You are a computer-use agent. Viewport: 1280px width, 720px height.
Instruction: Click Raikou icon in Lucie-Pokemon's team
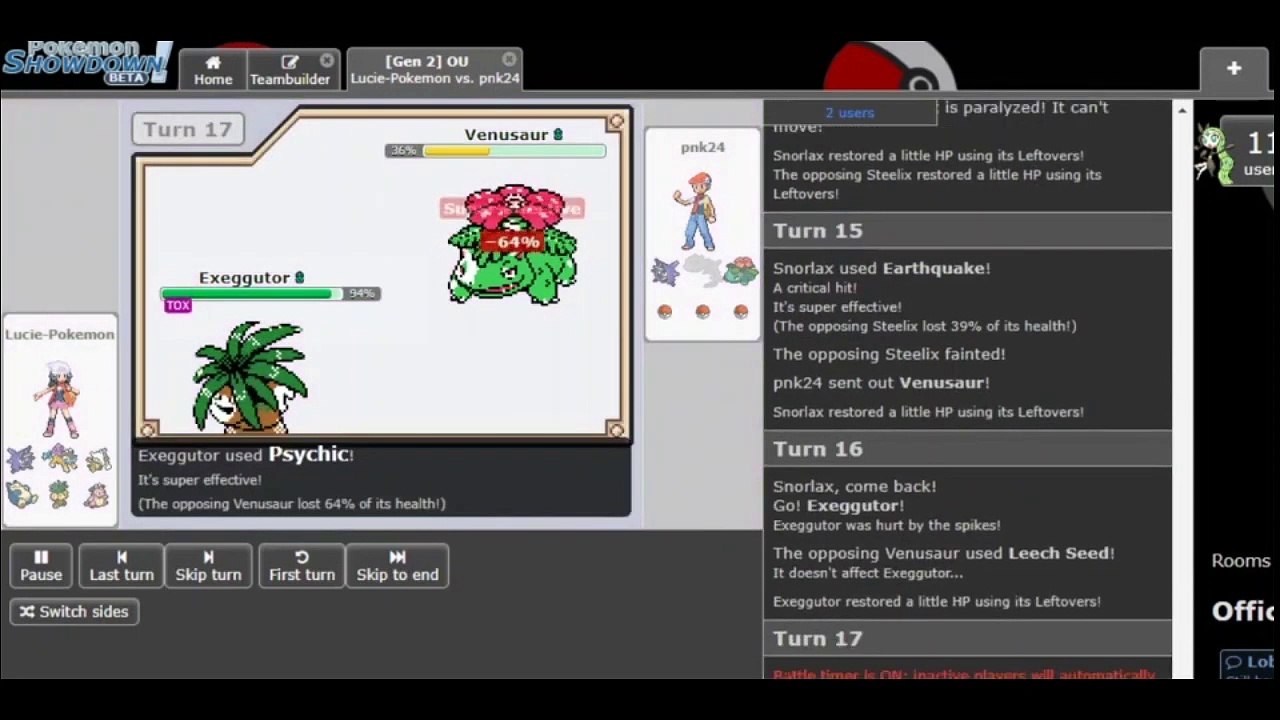click(x=59, y=459)
